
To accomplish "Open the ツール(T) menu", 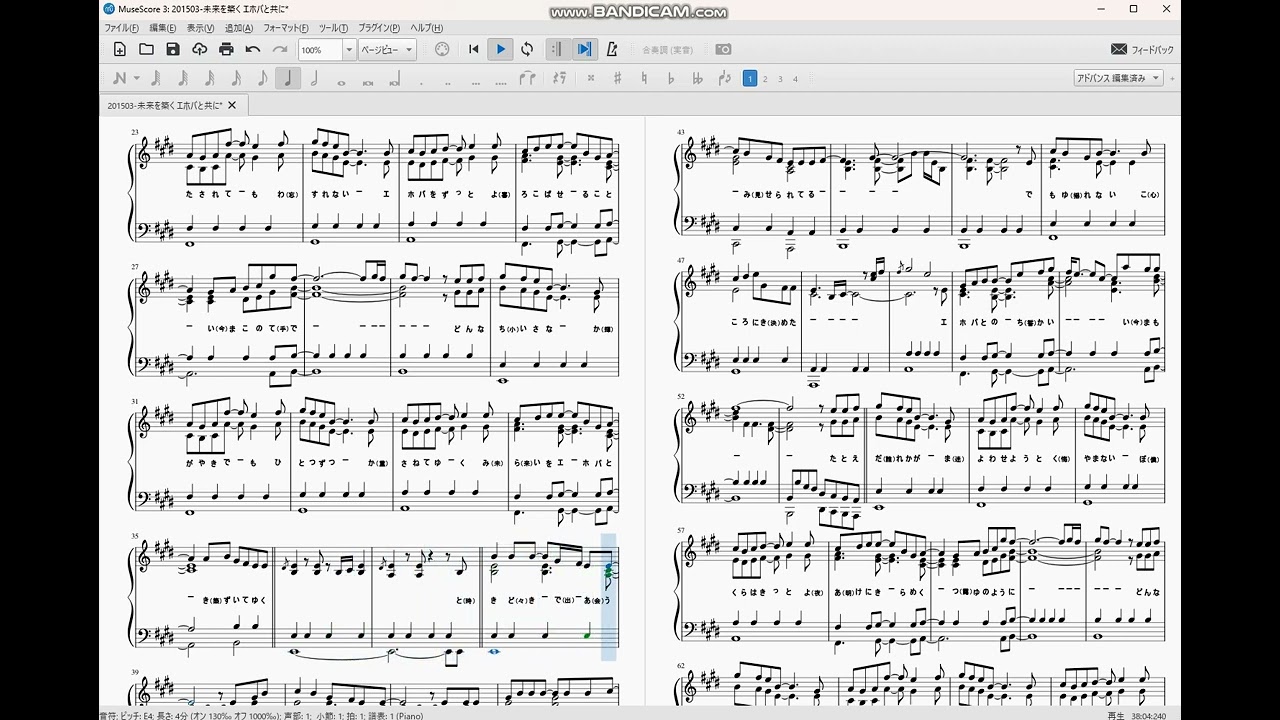I will [333, 28].
